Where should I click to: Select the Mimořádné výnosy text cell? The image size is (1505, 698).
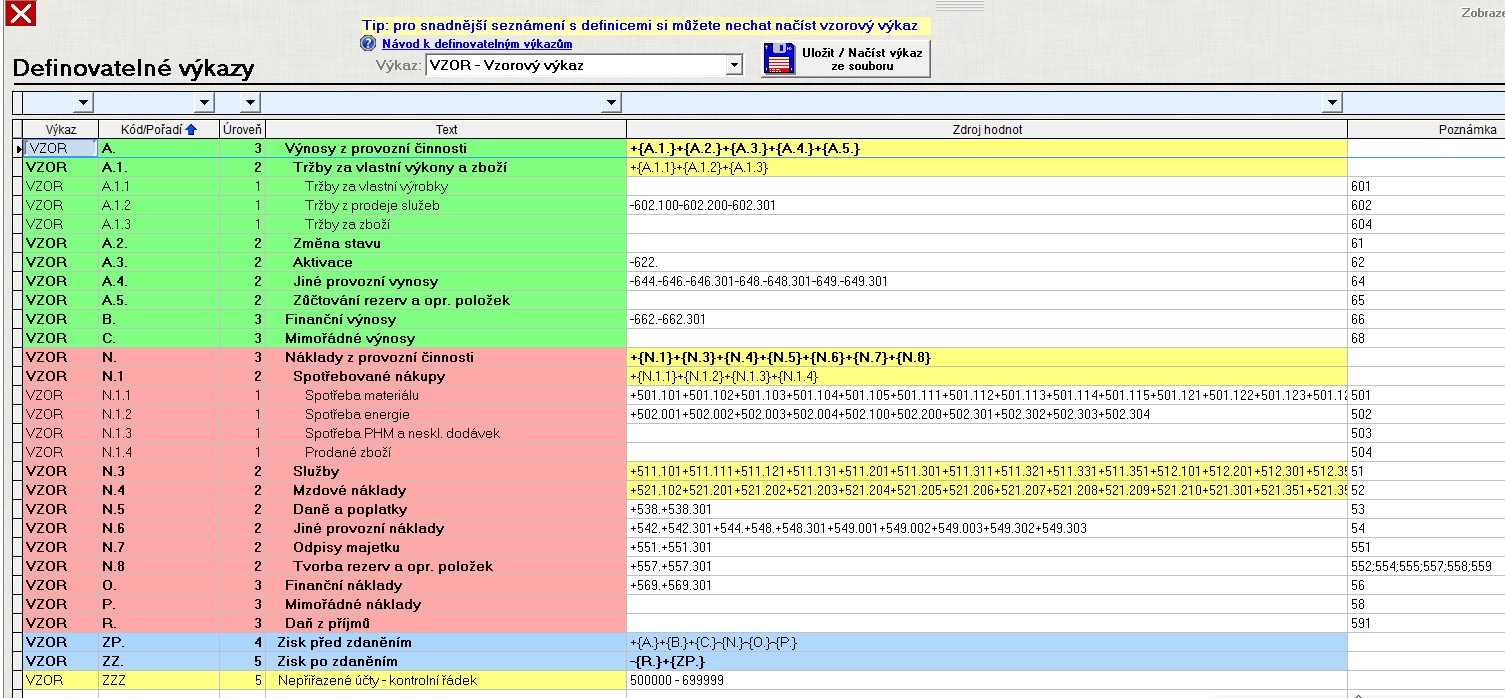446,338
